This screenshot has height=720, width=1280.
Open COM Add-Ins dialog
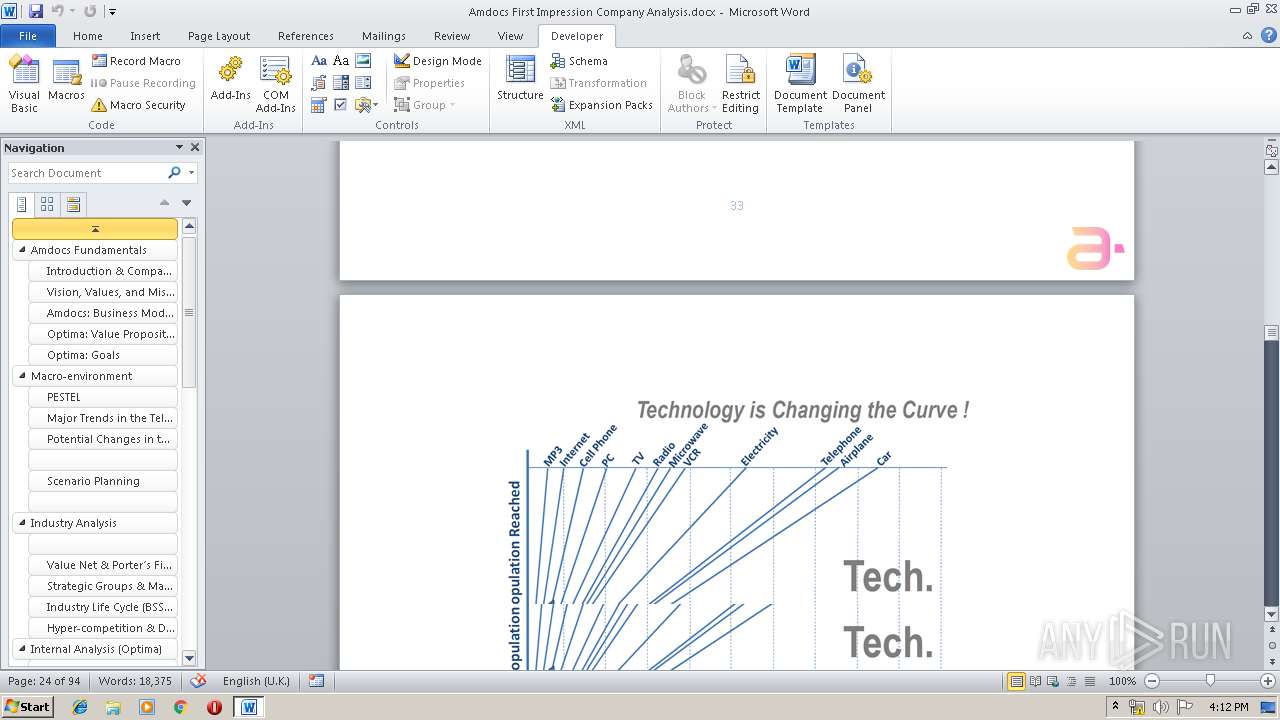(x=275, y=84)
